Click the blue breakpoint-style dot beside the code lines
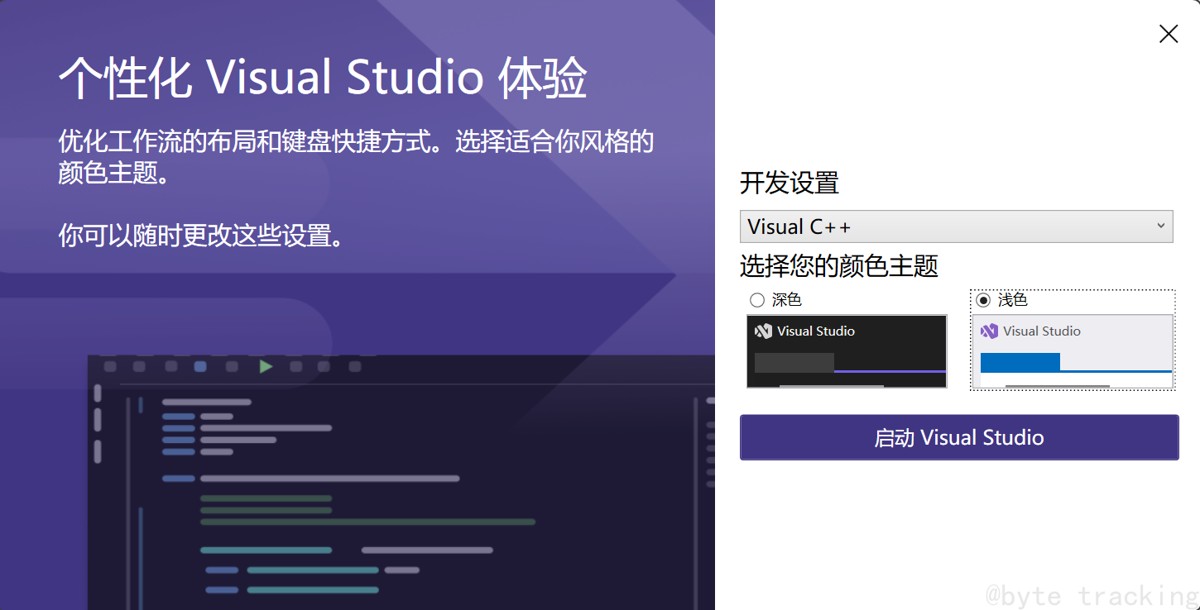 point(140,406)
